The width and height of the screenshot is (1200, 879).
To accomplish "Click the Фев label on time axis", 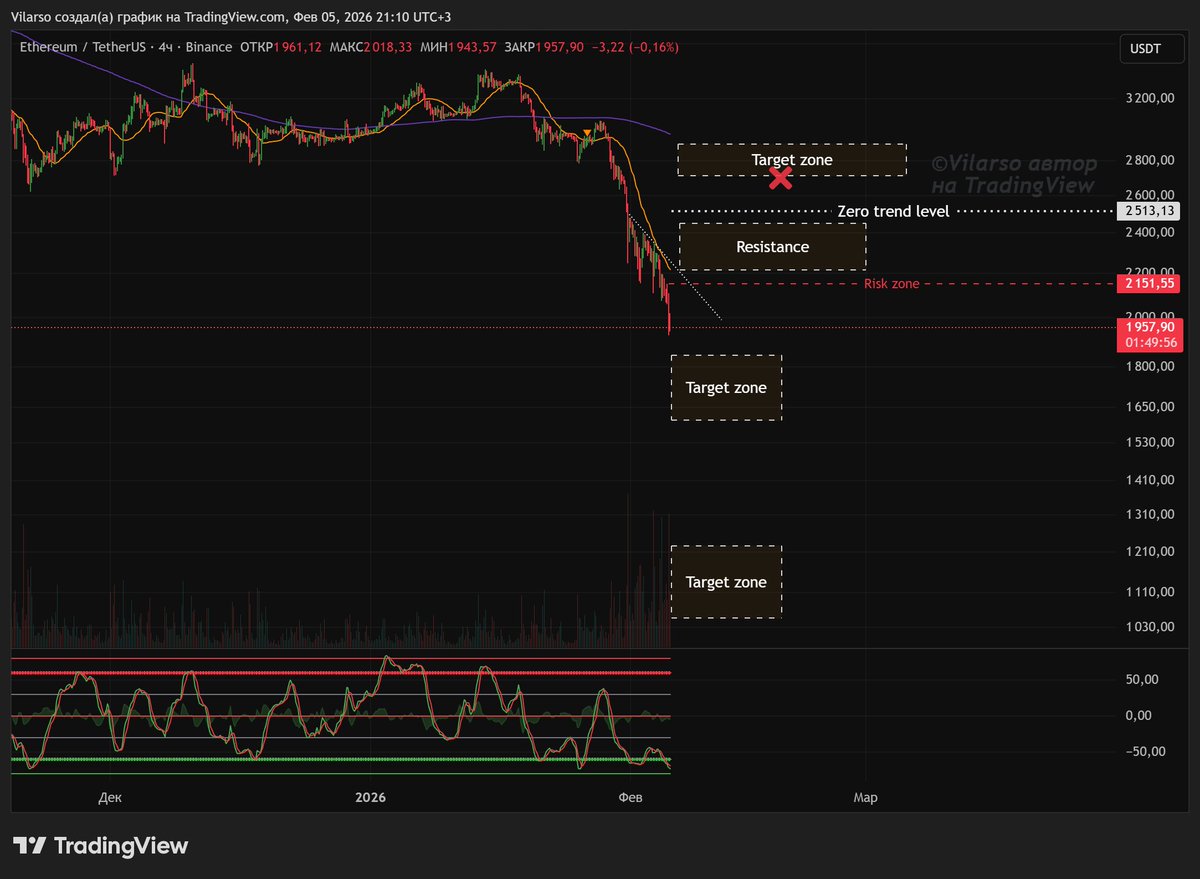I will point(630,797).
